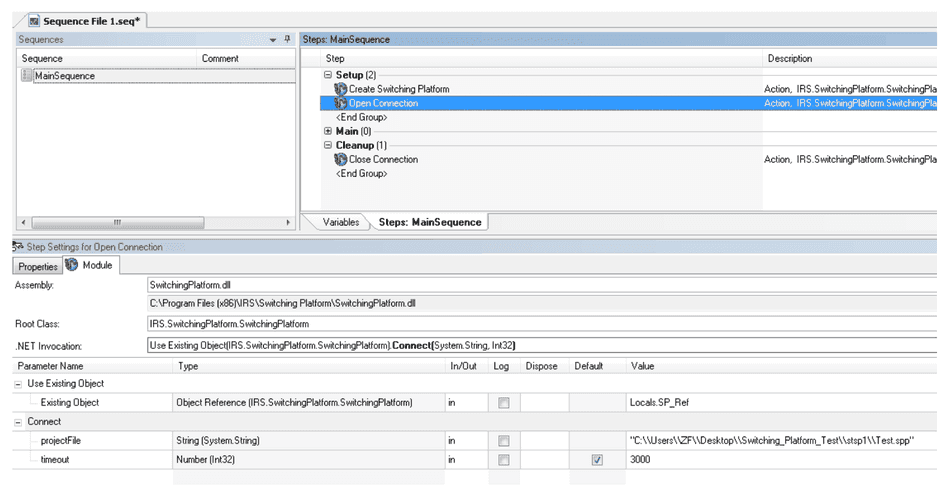Click the timeout parameter name
950x495 pixels.
55,459
